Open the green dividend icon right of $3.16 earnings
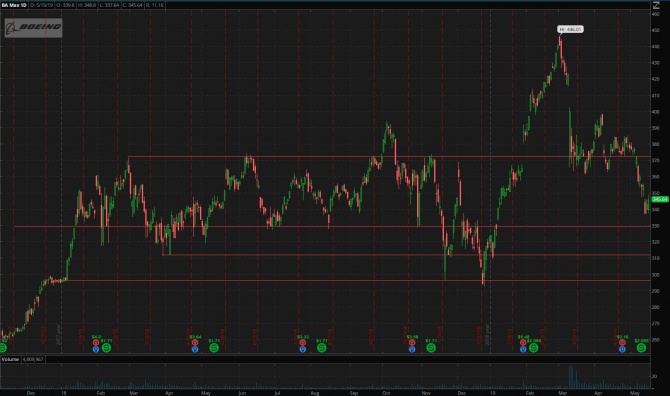 coord(641,348)
